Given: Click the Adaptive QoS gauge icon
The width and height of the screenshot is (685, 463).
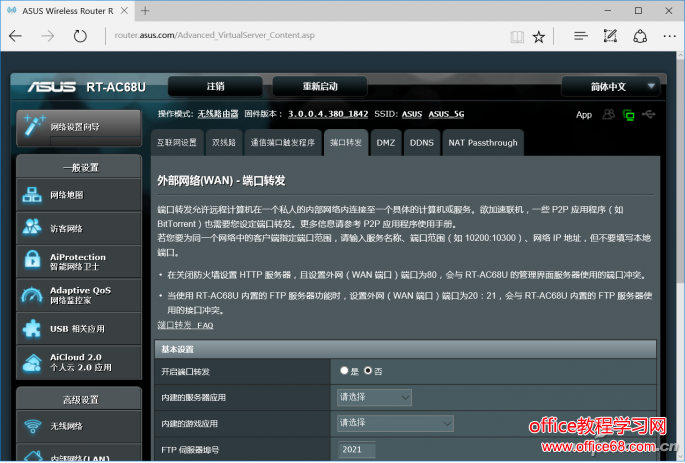Looking at the screenshot, I should click(32, 295).
